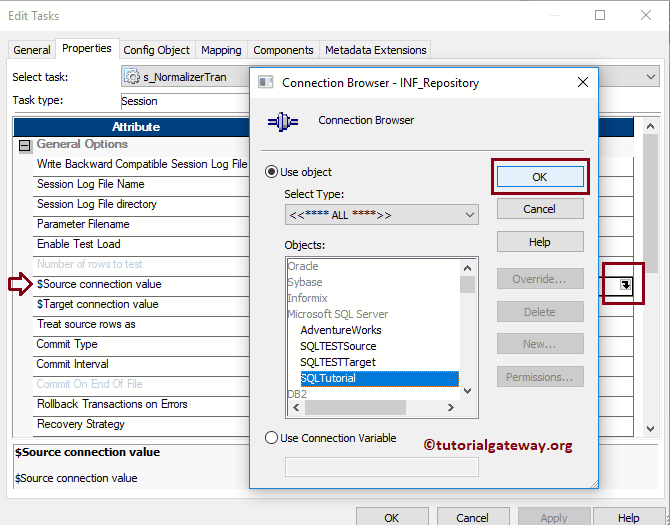Open Help in Connection Browser
Viewport: 670px width, 525px height.
point(540,242)
